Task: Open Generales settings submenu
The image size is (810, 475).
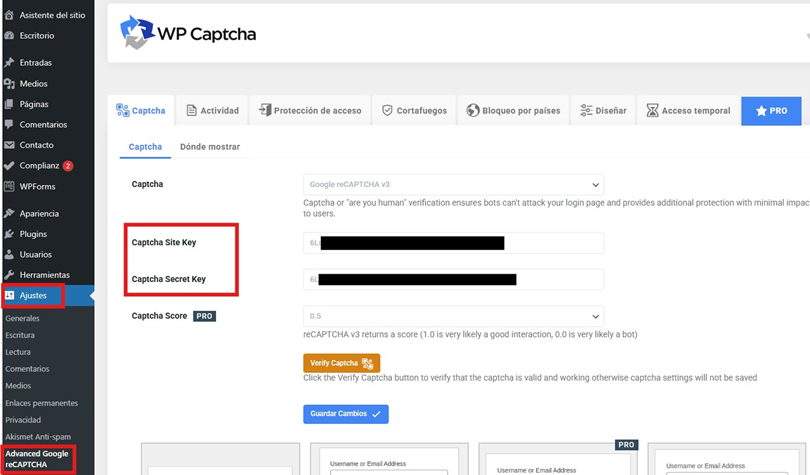Action: [x=22, y=319]
